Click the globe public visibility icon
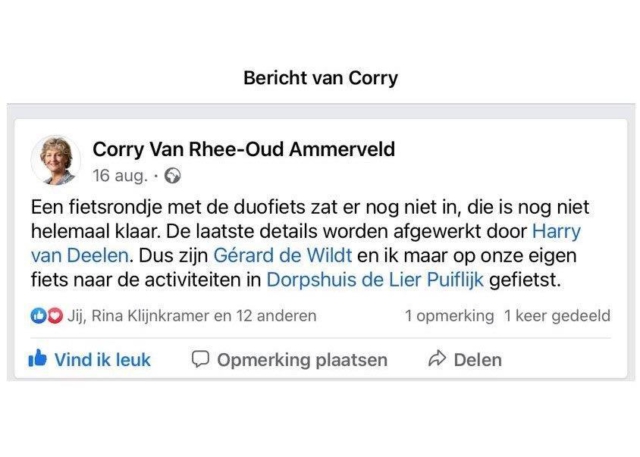 pyautogui.click(x=173, y=176)
